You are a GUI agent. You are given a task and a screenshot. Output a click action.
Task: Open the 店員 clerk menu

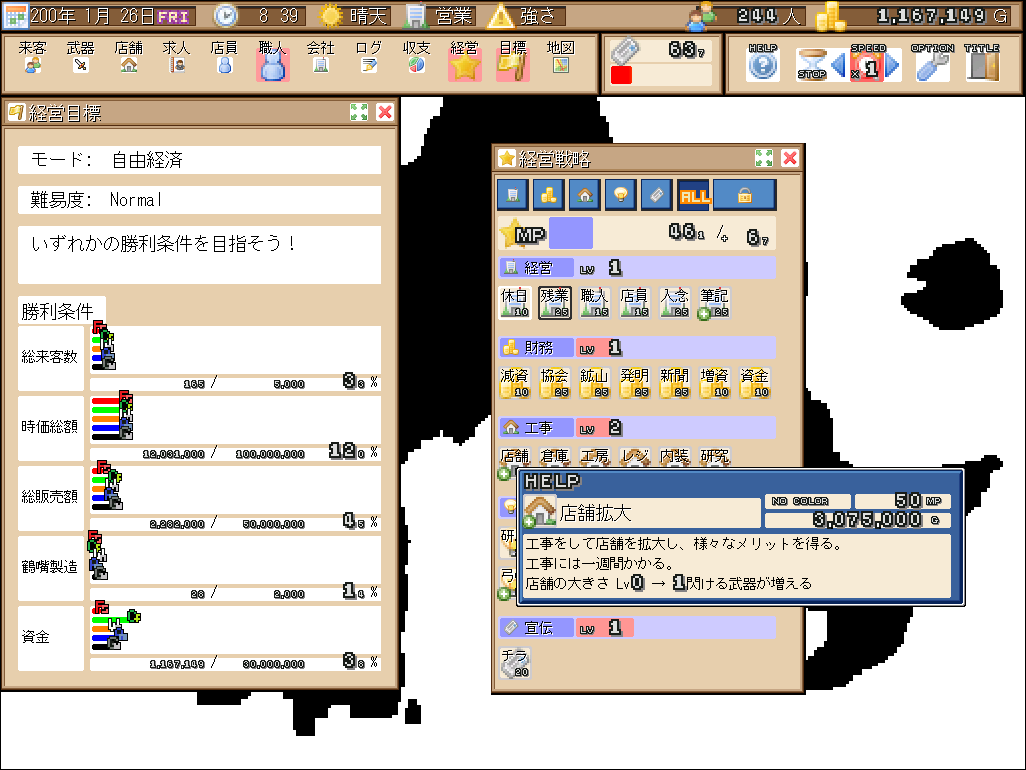tap(224, 58)
